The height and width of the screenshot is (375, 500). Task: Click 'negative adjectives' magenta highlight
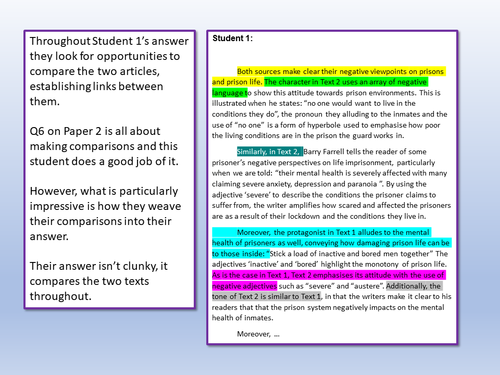pos(244,286)
